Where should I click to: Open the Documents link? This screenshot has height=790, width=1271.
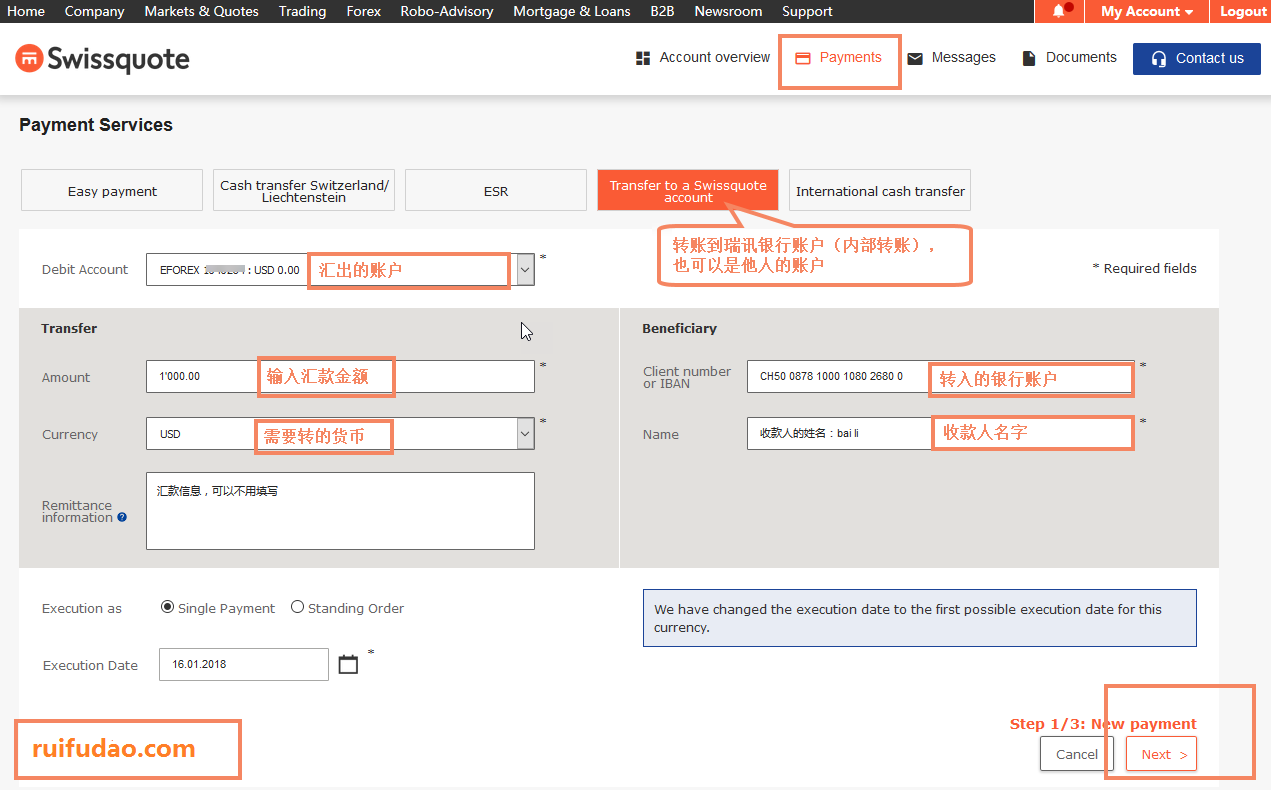tap(1069, 58)
